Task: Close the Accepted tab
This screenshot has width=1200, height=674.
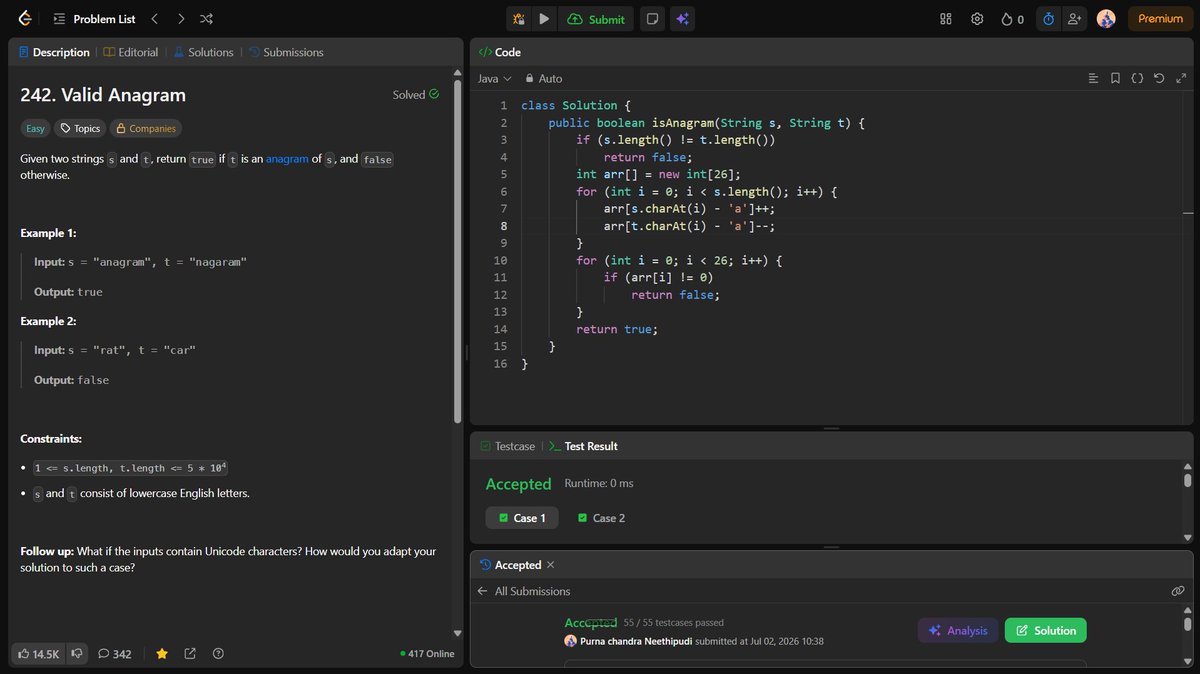Action: (x=550, y=565)
